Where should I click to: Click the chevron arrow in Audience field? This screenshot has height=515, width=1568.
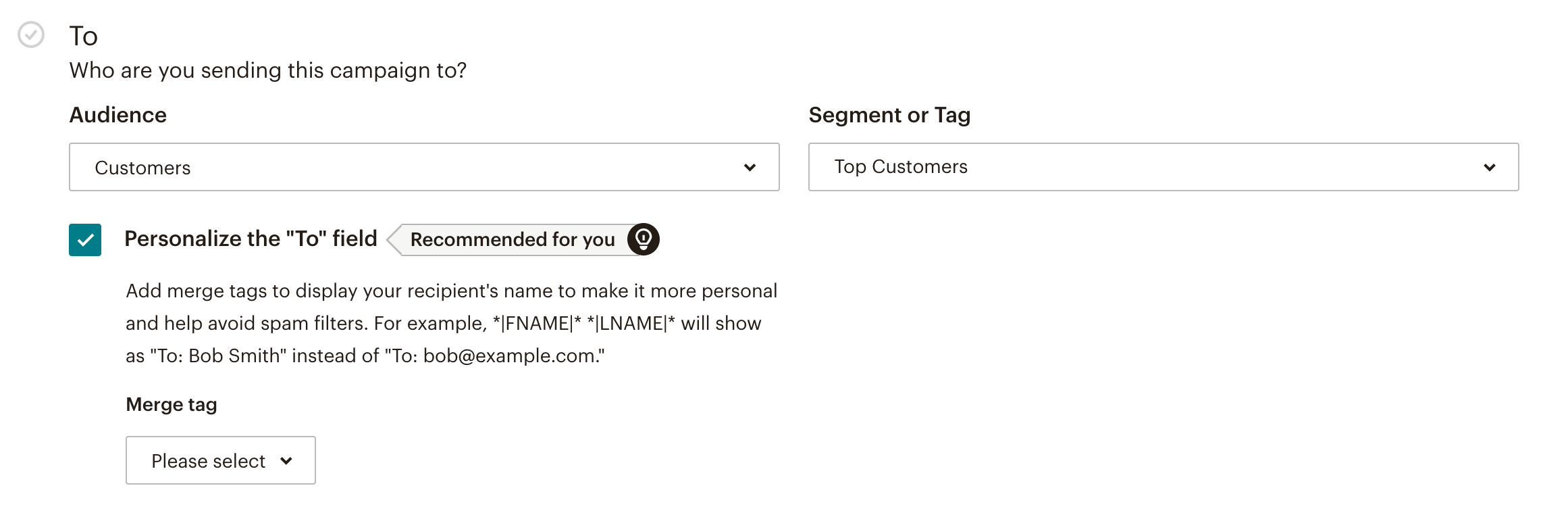coord(750,168)
